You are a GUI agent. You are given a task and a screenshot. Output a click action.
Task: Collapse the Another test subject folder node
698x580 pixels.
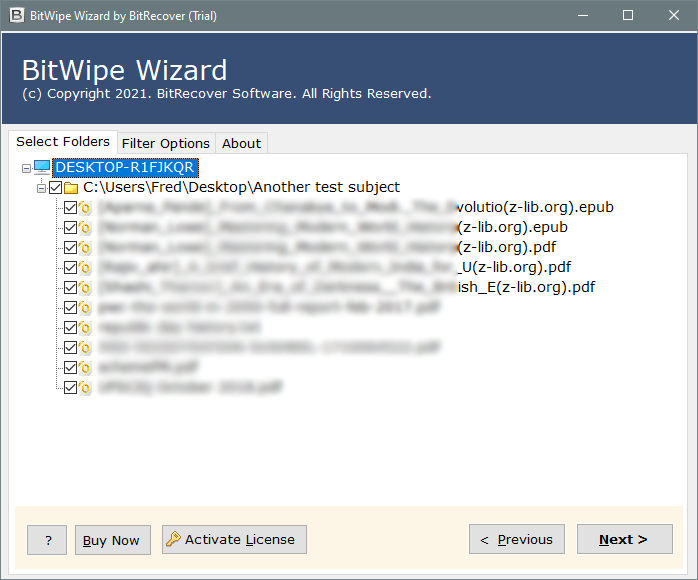tap(41, 188)
